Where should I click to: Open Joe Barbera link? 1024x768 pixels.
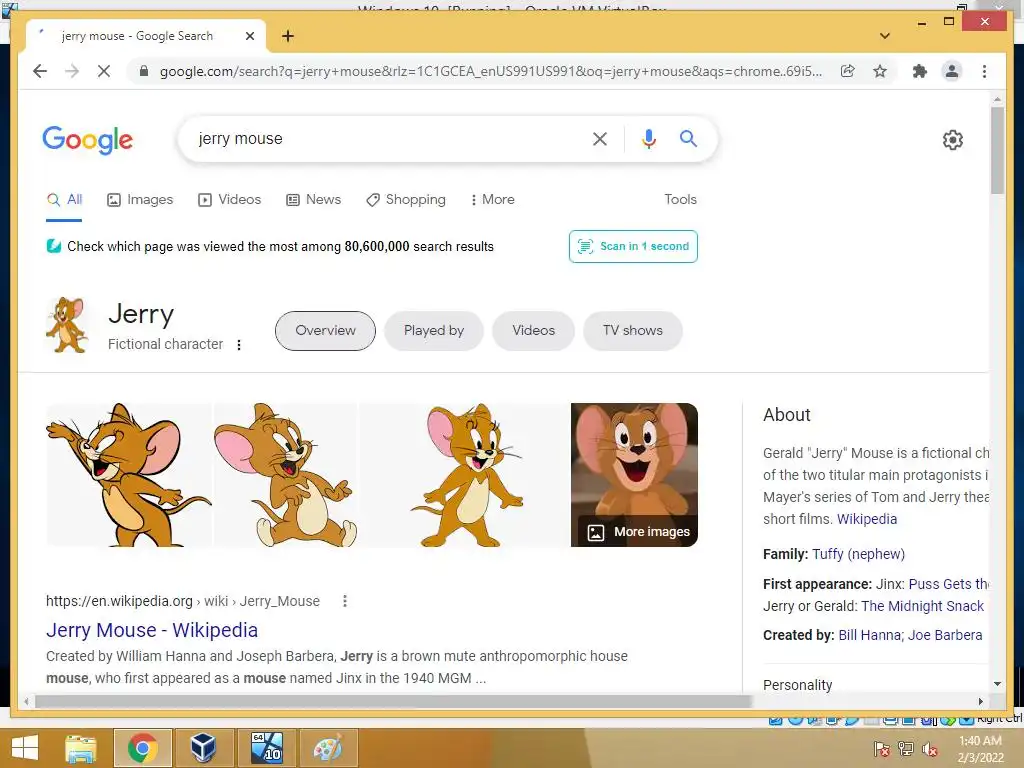click(945, 635)
